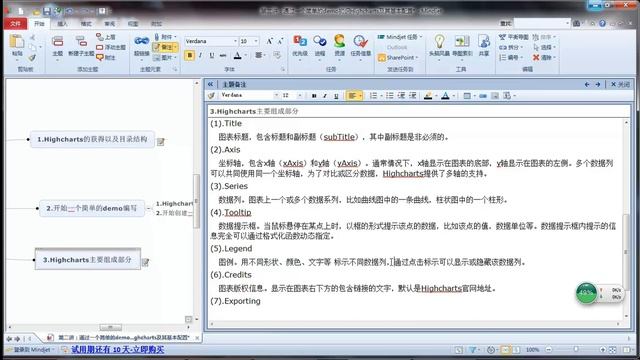The height and width of the screenshot is (360, 640).
Task: Go to next note with right arrow
Action: tap(598, 84)
